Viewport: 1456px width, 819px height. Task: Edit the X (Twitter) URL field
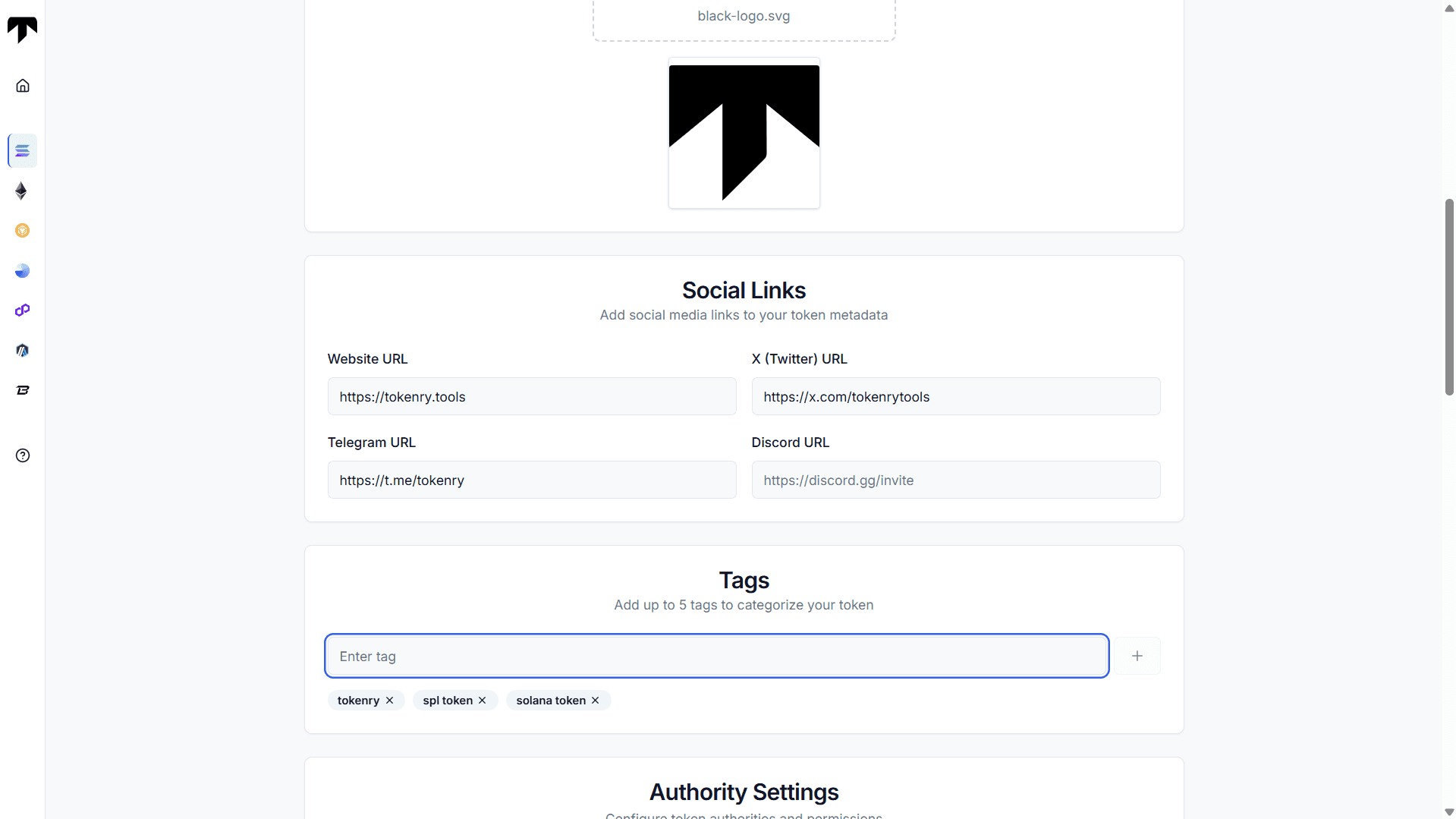[955, 396]
